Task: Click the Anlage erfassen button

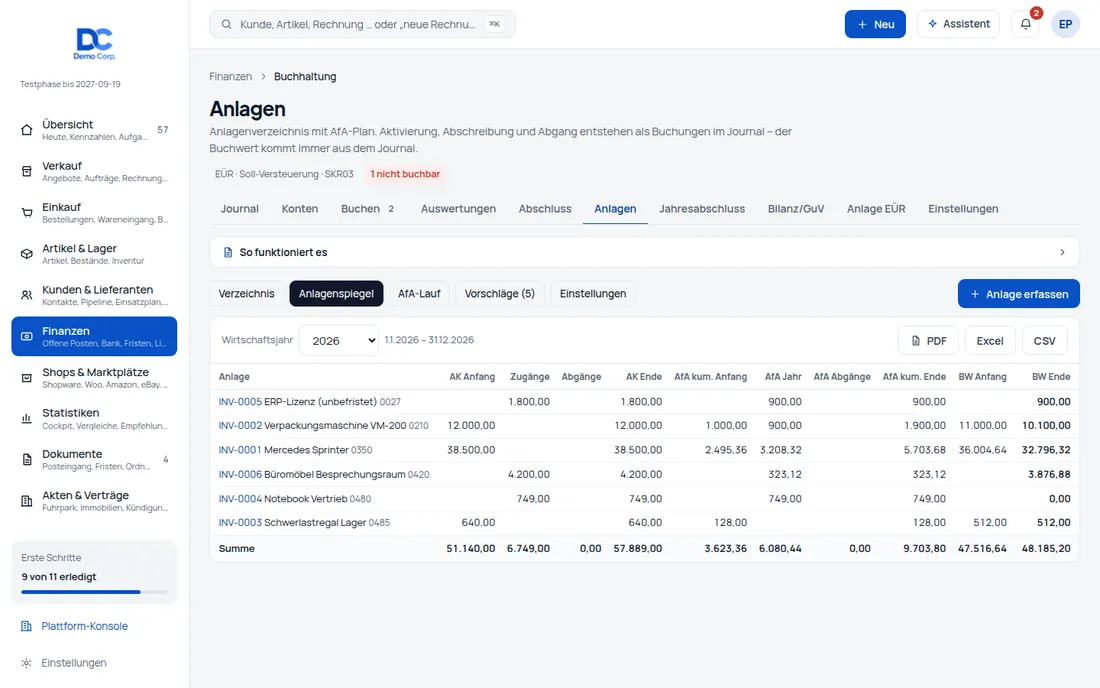Action: click(1019, 294)
